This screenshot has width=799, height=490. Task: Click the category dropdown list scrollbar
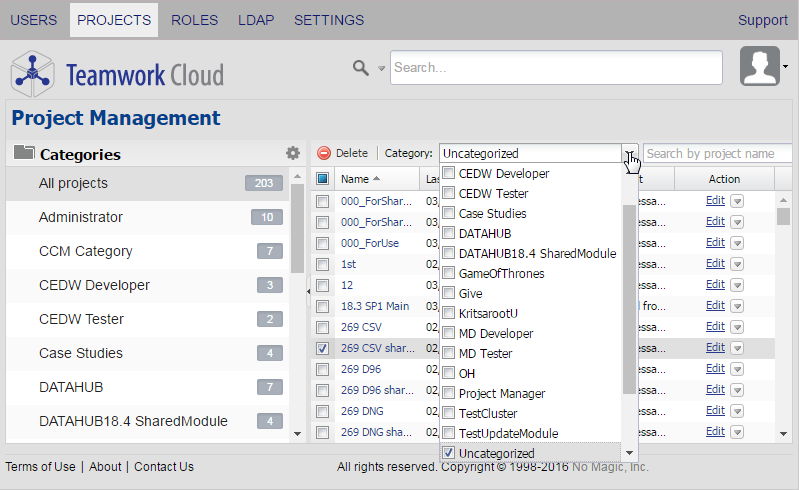click(x=628, y=300)
